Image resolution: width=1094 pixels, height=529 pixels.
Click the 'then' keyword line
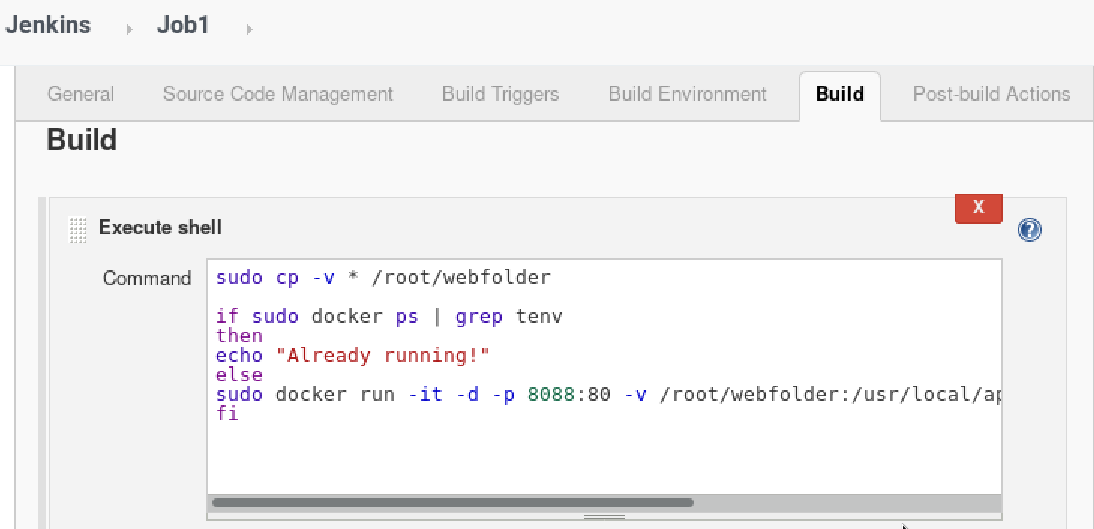click(x=239, y=336)
